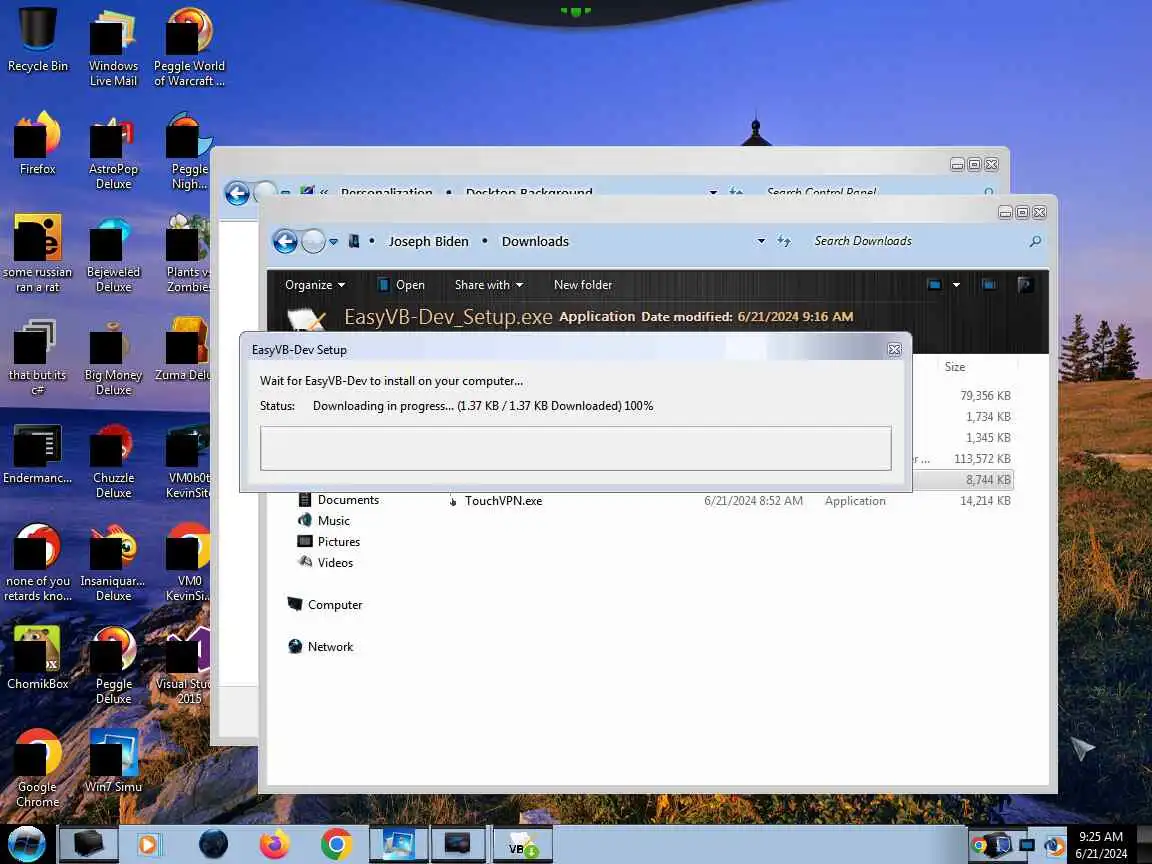Select Music in the navigation pane
The image size is (1152, 864).
(324, 520)
